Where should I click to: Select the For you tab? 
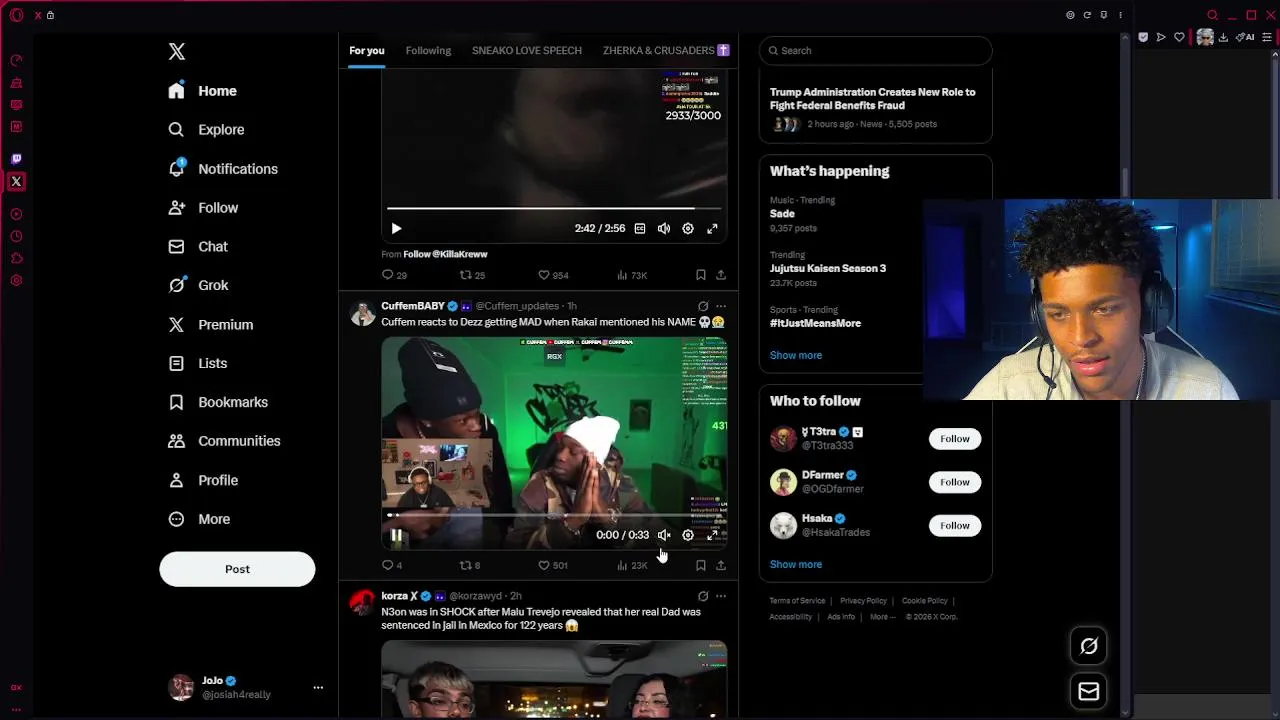(x=367, y=50)
